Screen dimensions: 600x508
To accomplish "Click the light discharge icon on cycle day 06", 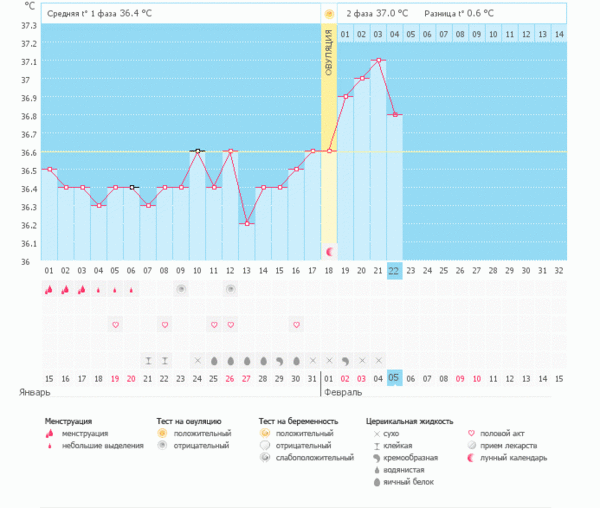I will 132,290.
